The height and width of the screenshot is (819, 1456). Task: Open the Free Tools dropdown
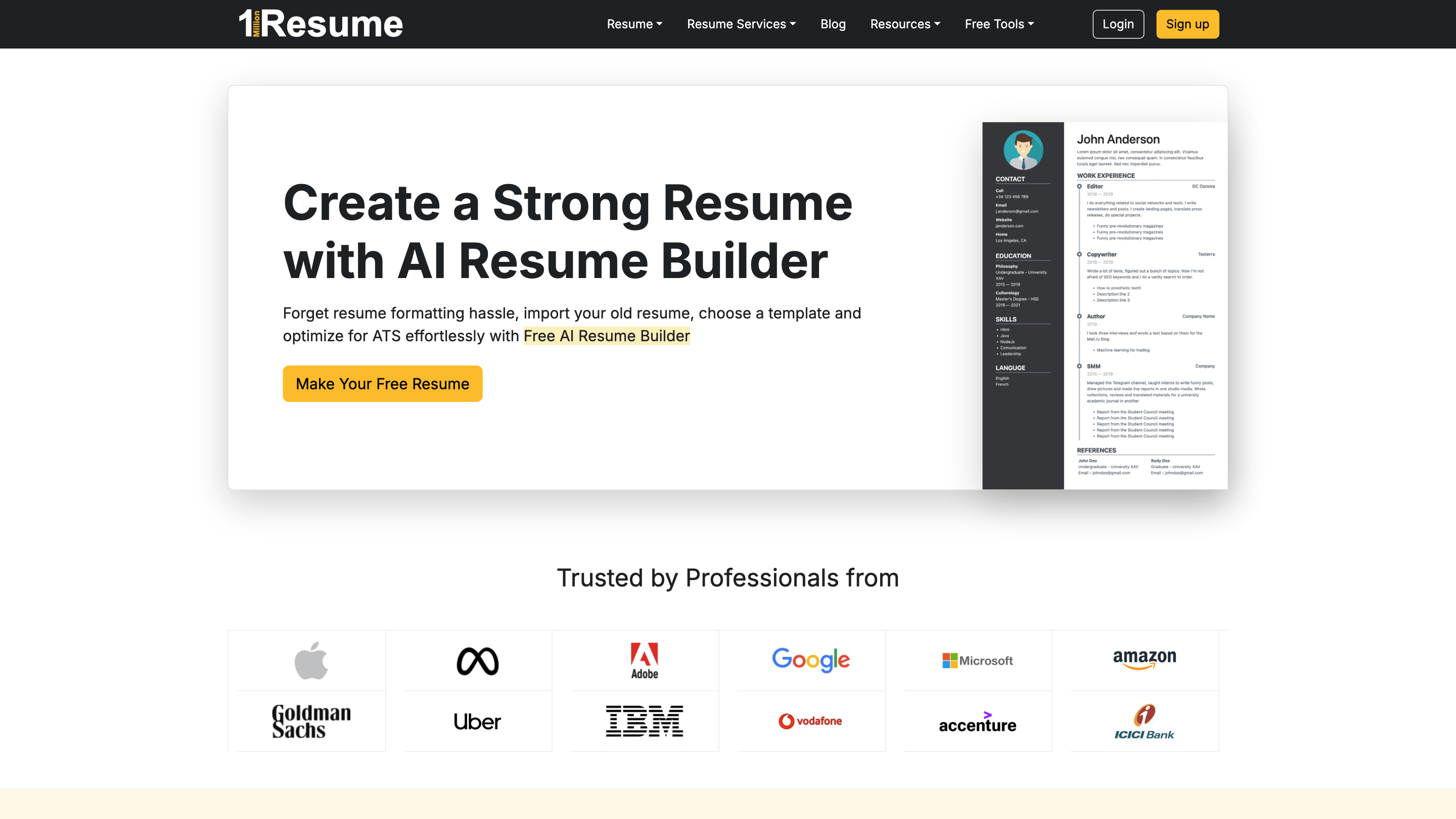tap(999, 24)
